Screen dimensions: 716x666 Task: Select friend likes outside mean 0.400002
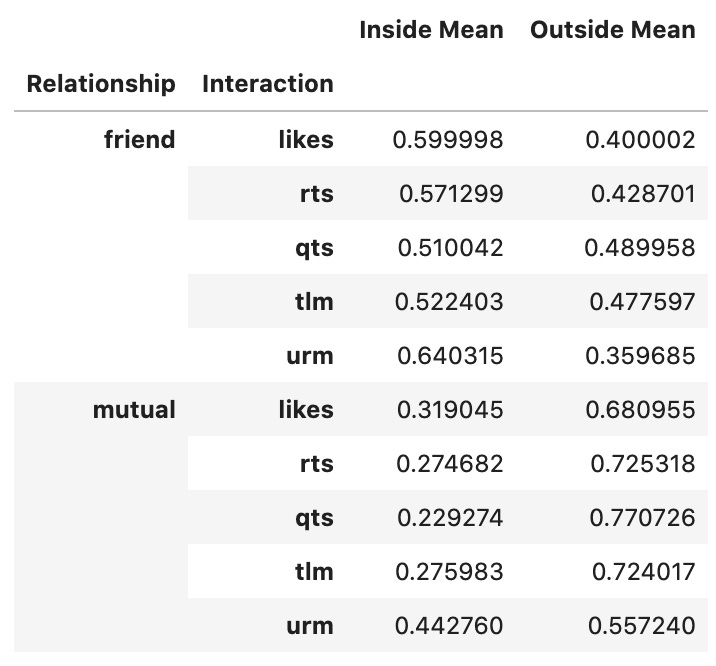[640, 140]
